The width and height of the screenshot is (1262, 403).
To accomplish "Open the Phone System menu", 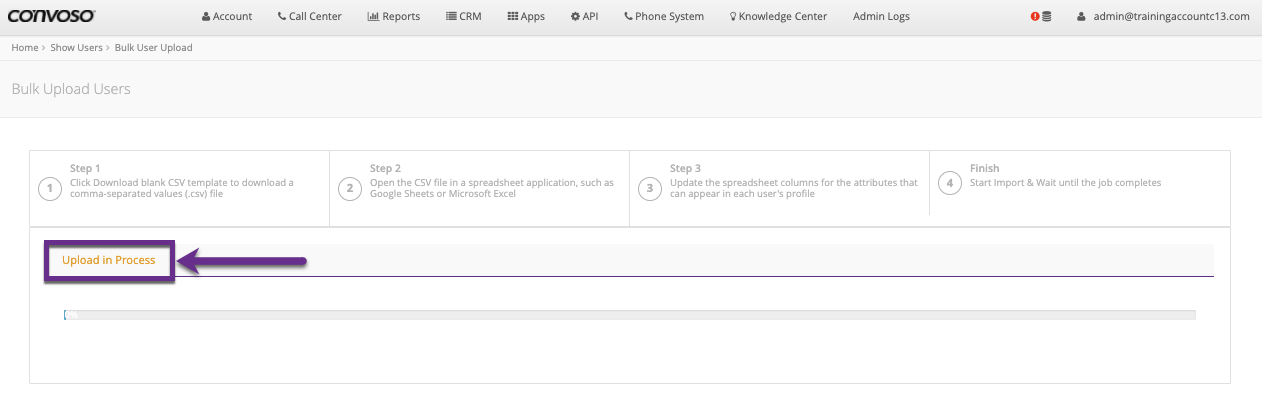I will pyautogui.click(x=663, y=17).
